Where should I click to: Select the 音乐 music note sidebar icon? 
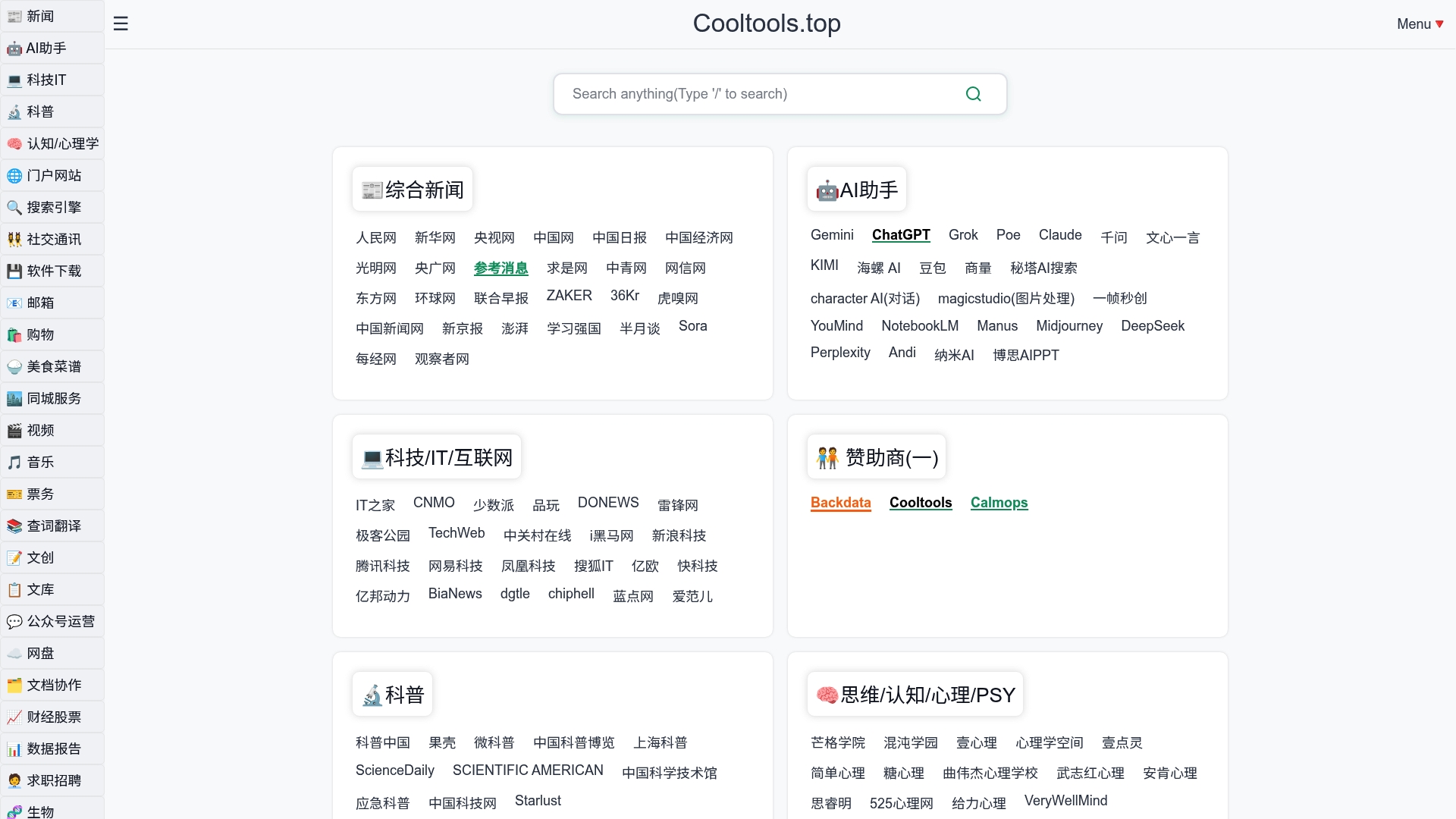pos(14,462)
